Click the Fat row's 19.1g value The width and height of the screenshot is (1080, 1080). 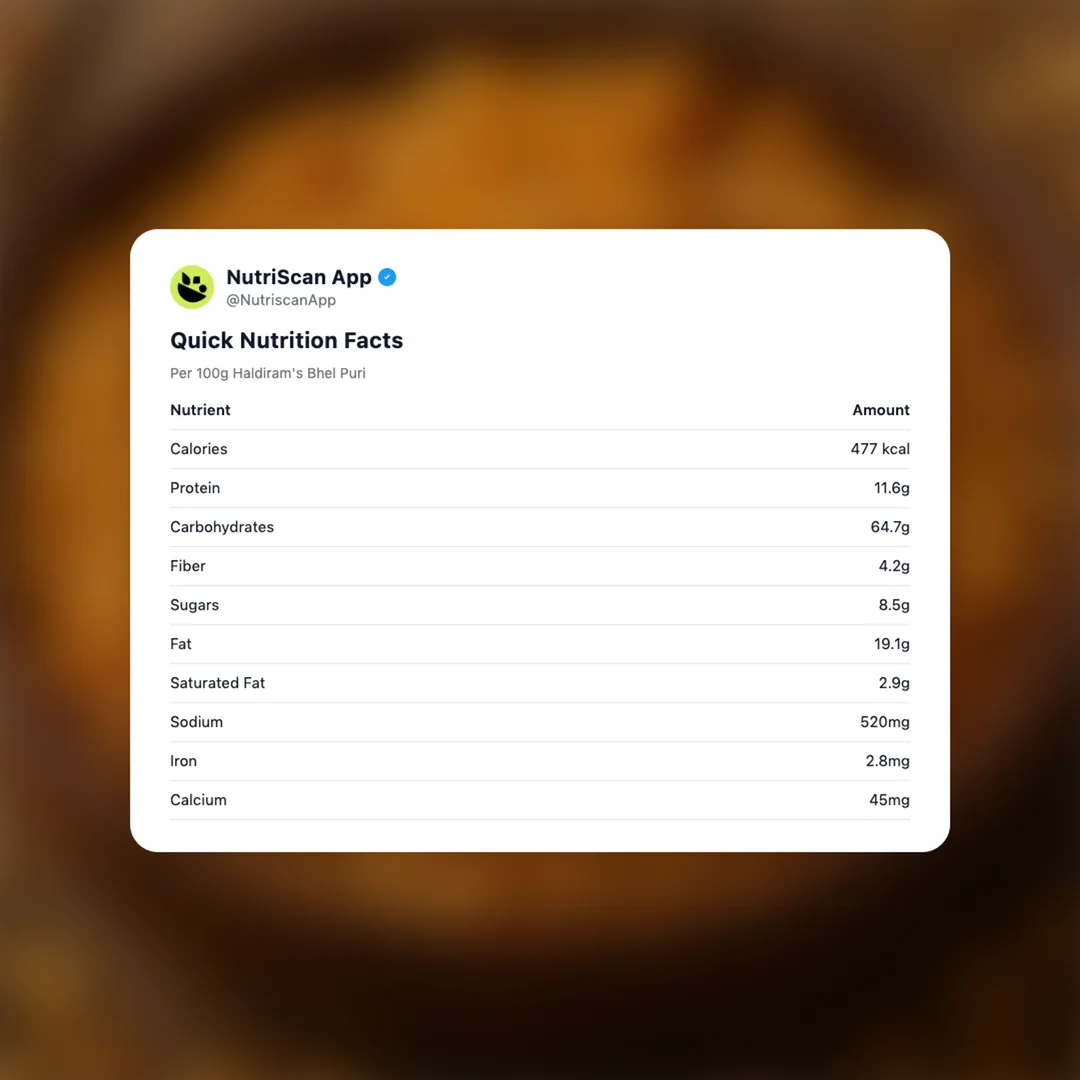(891, 644)
